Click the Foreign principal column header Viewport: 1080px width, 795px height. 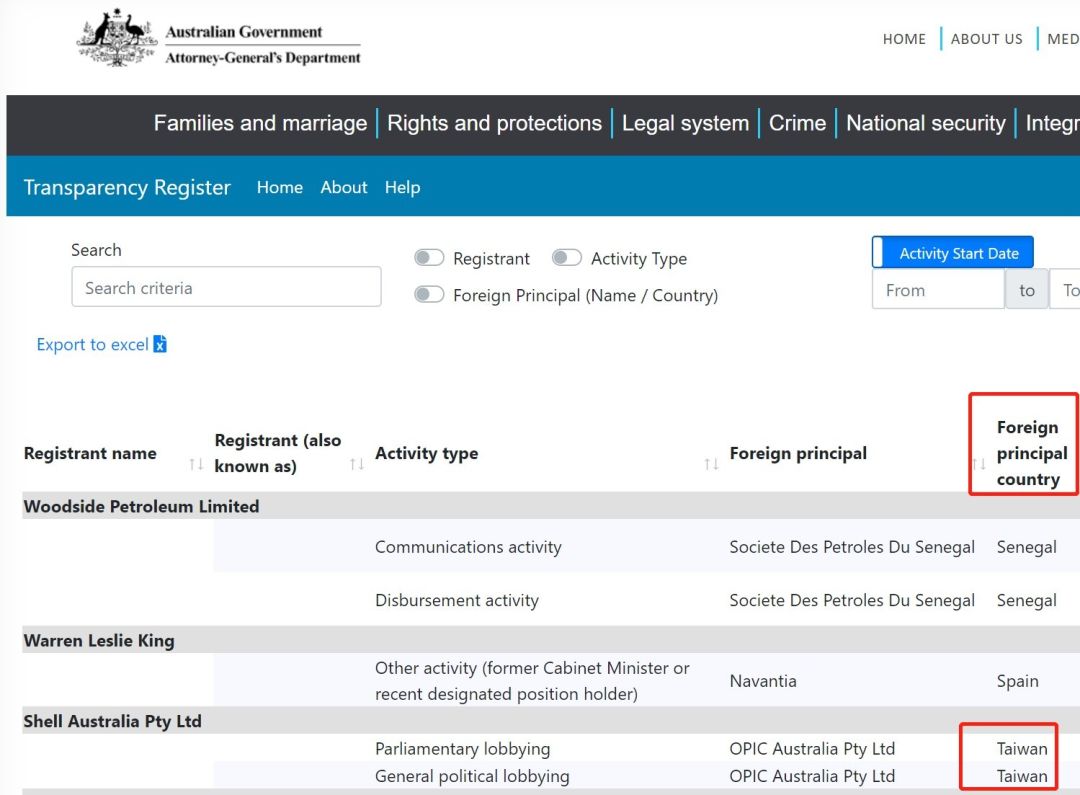(x=798, y=453)
